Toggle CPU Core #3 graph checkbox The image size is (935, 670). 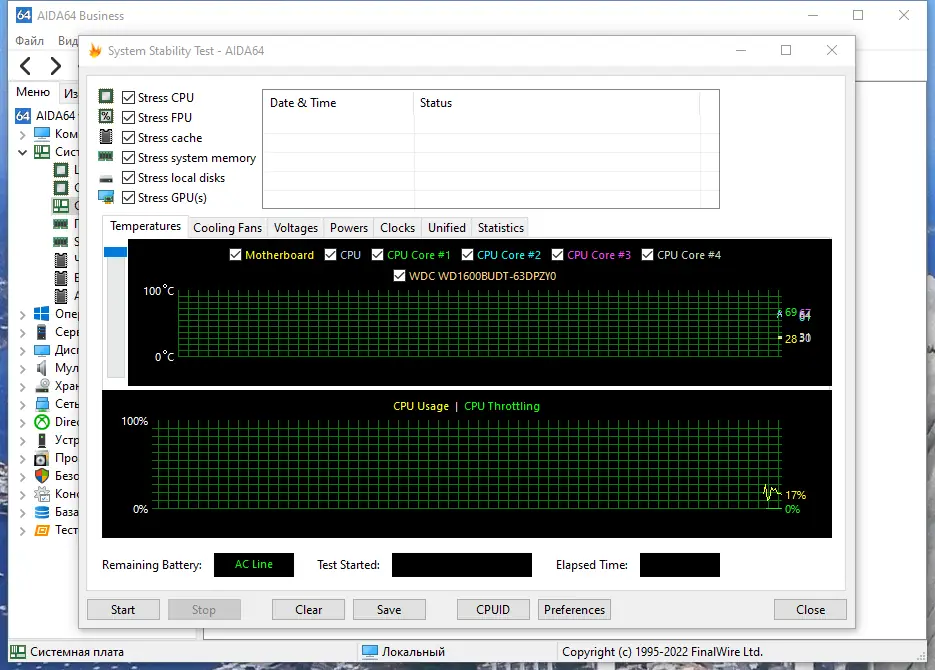pos(558,255)
